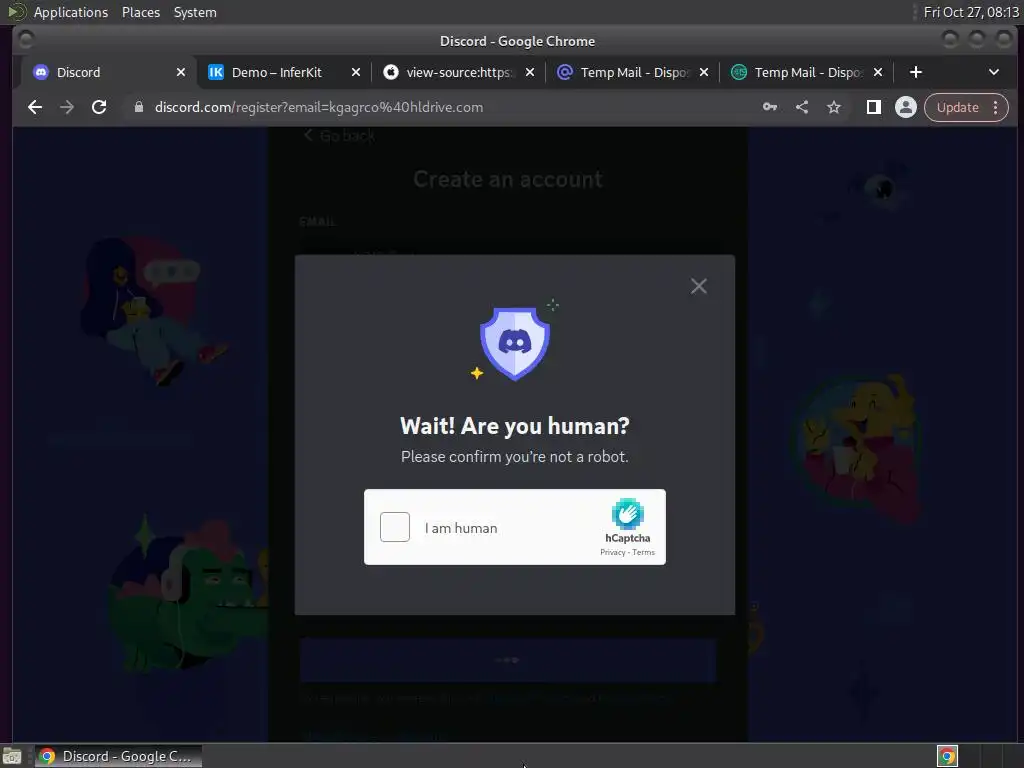The width and height of the screenshot is (1024, 768).
Task: Go forward in browser history
Action: 67,107
